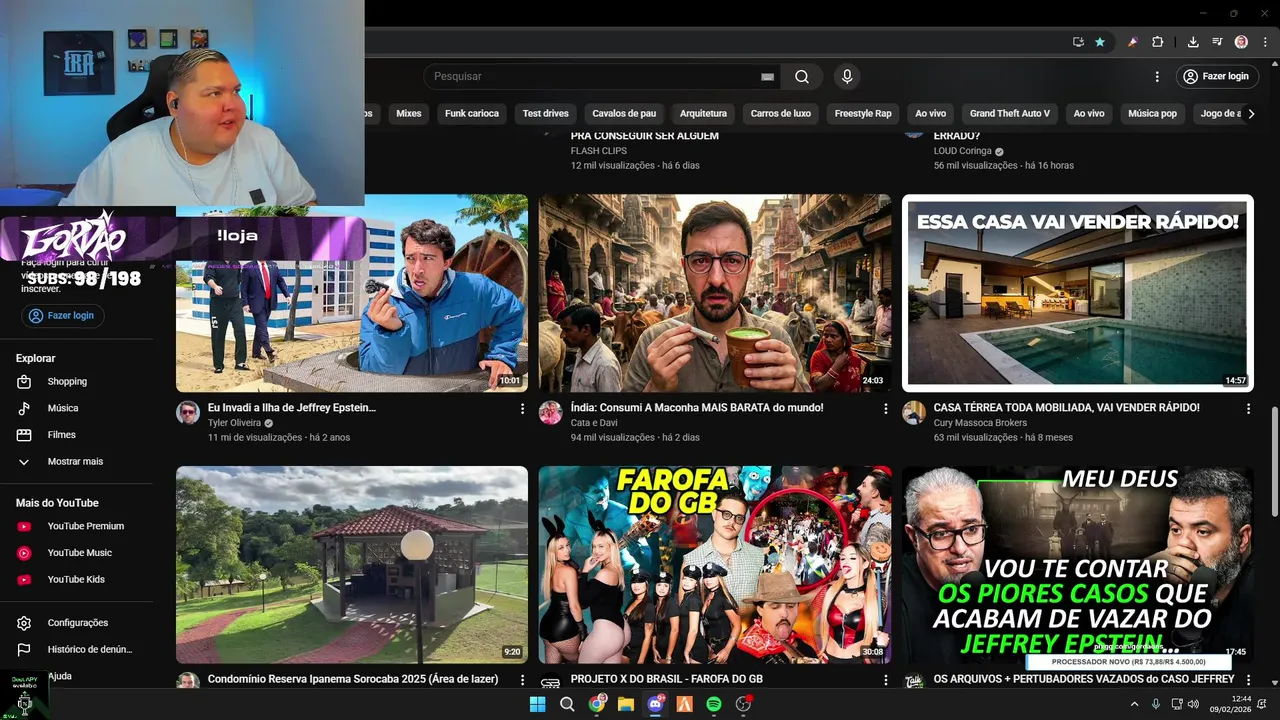Image resolution: width=1280 pixels, height=720 pixels.
Task: Open FAROFA DO GB video thumbnail
Action: coord(715,565)
